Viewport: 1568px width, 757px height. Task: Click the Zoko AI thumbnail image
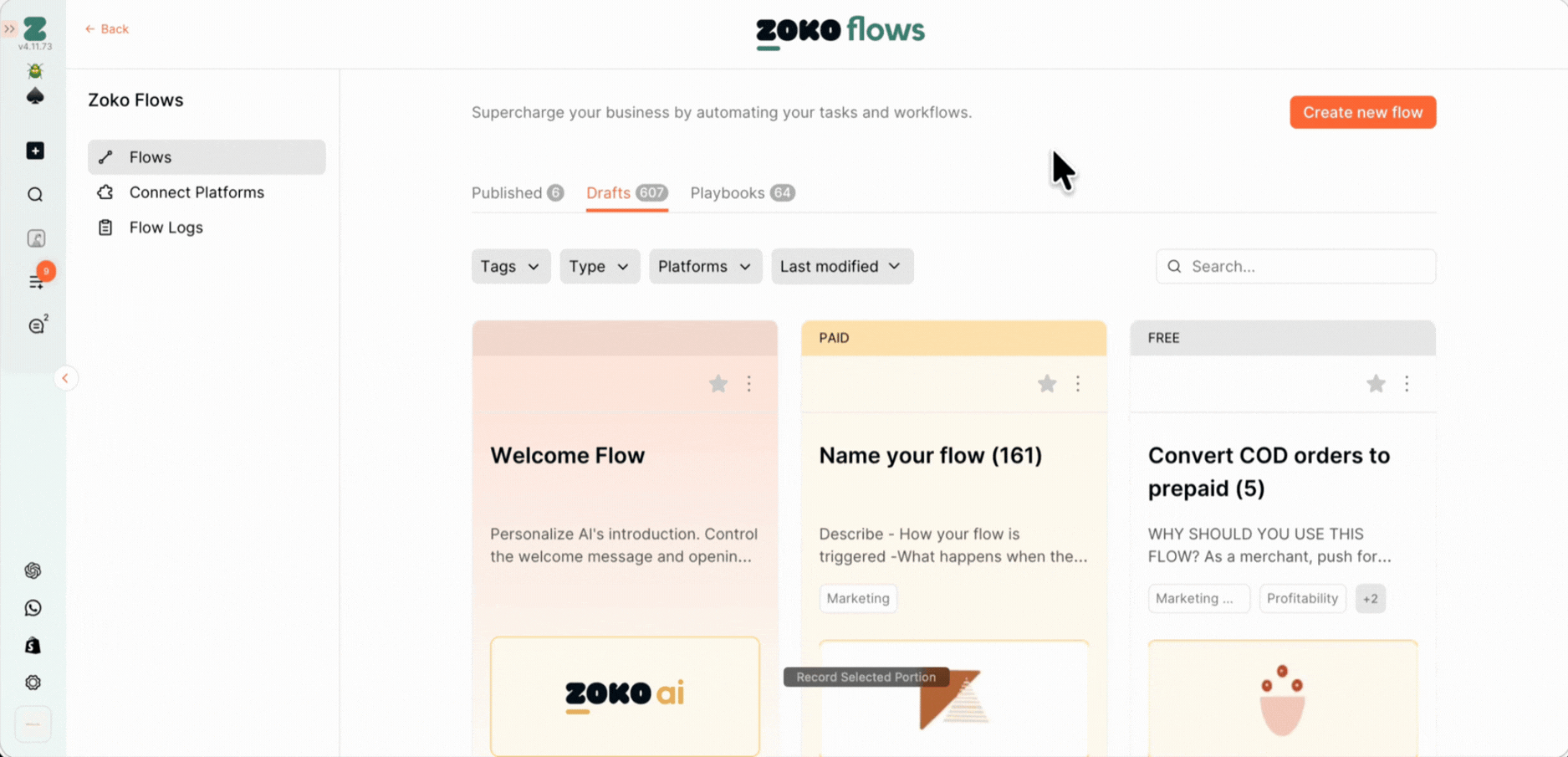point(625,696)
